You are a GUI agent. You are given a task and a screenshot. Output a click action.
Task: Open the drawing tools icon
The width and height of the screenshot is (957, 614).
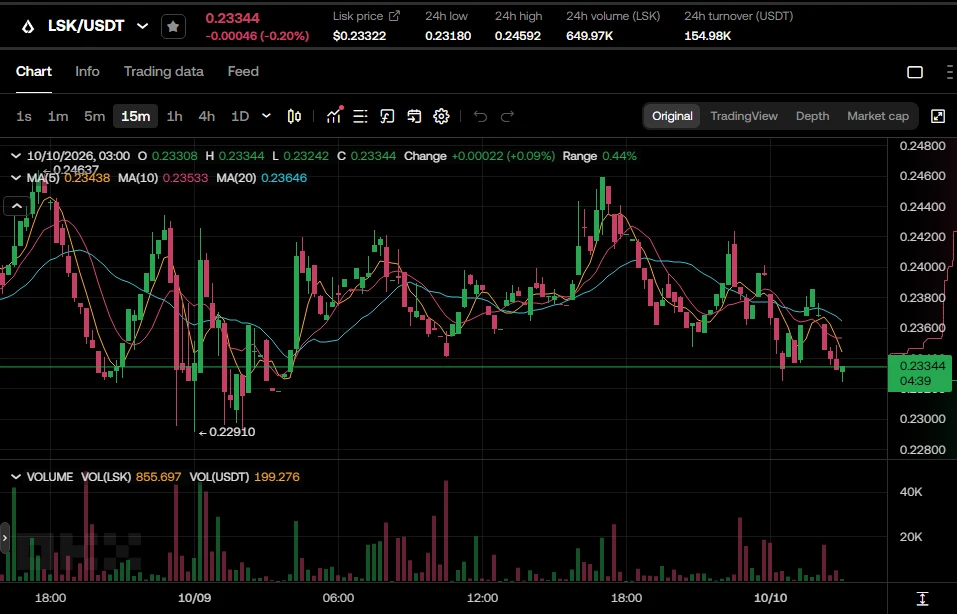[x=387, y=116]
